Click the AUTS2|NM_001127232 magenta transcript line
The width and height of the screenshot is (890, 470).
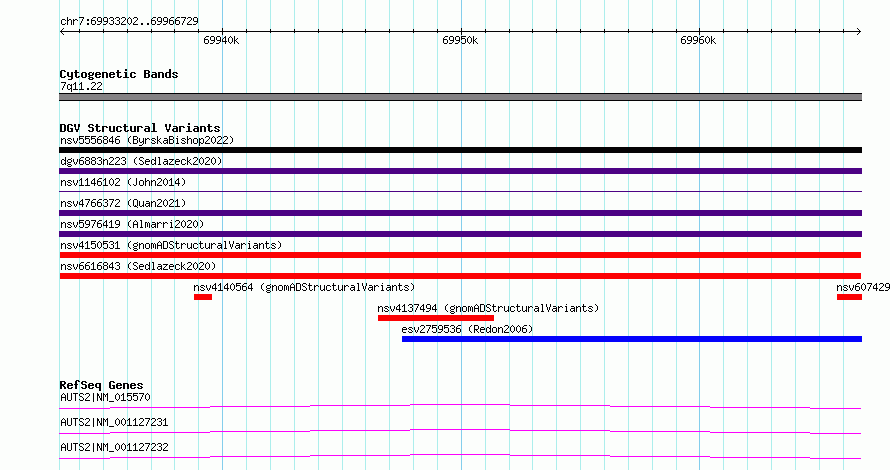coord(460,456)
